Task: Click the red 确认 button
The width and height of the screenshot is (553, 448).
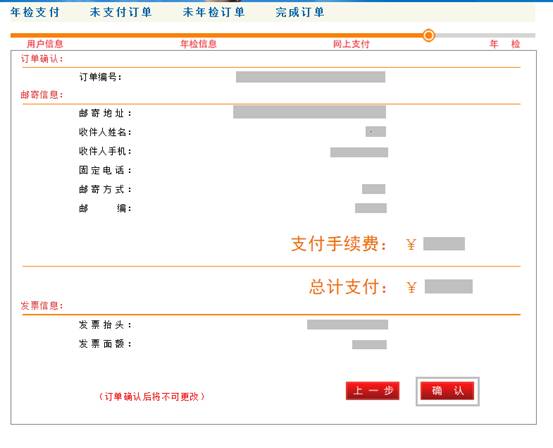Action: coord(447,391)
